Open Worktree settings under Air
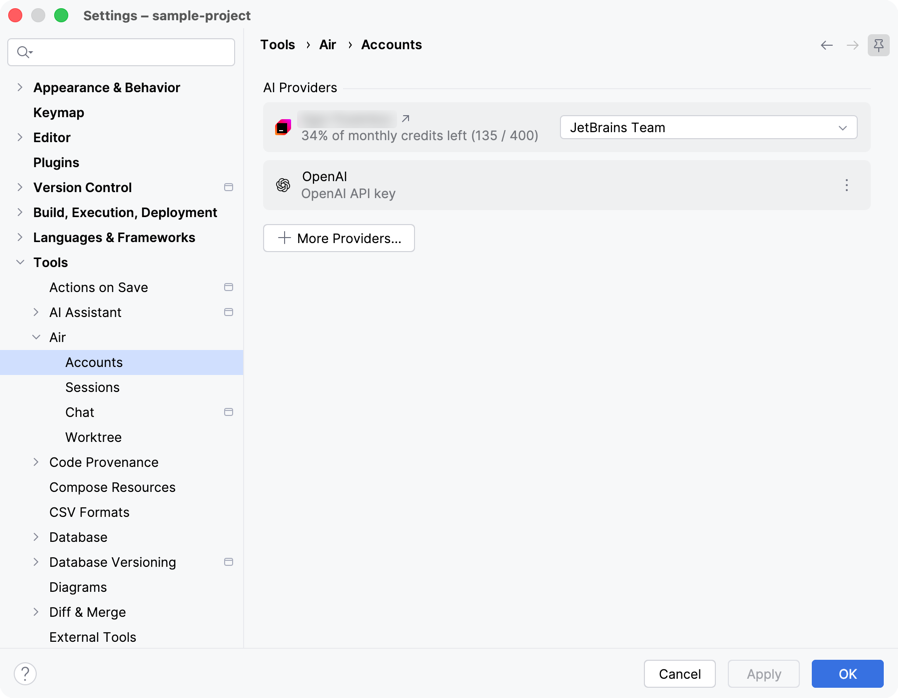Screen dimensions: 898x698 coord(93,437)
